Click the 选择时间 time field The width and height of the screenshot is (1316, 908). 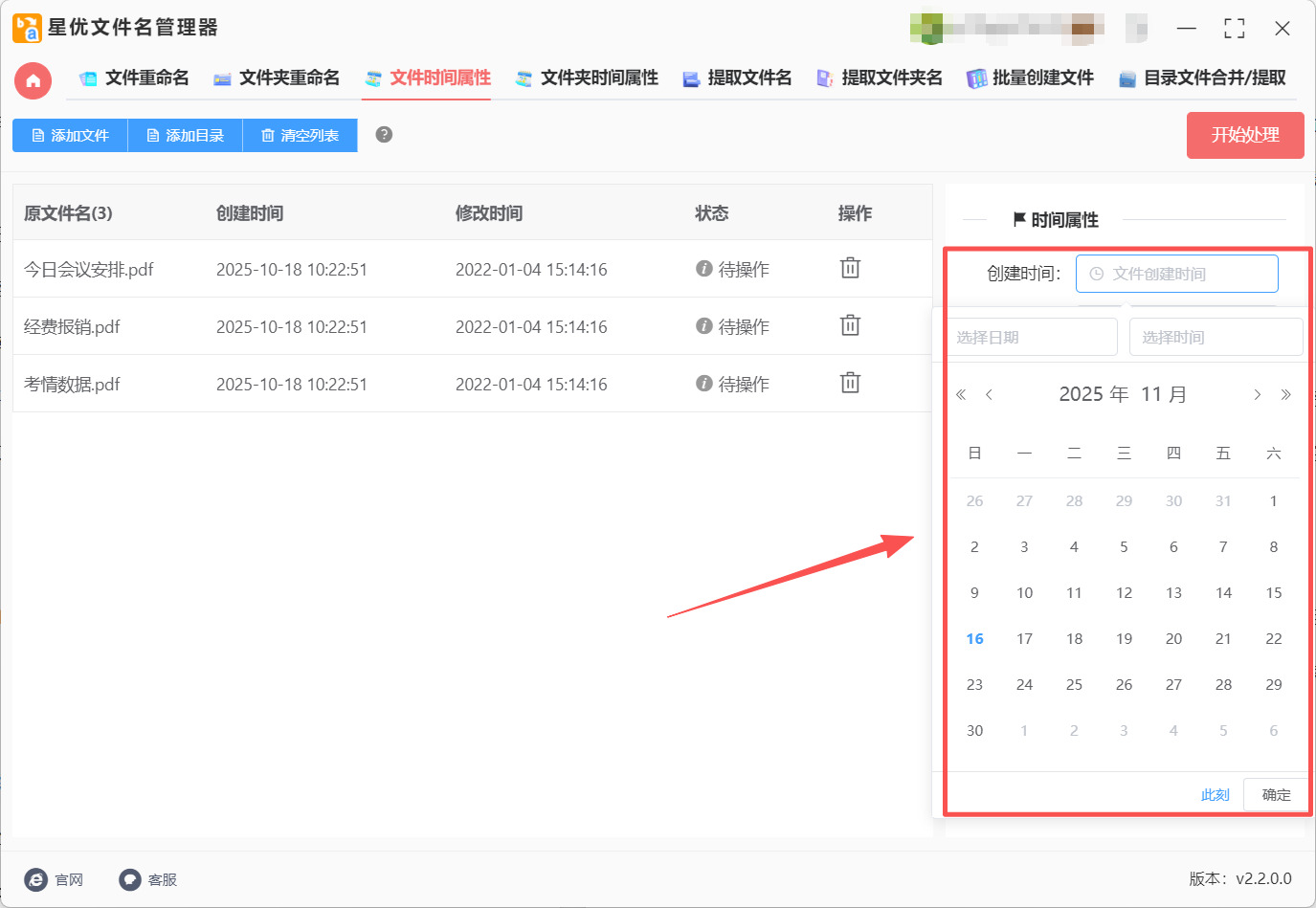1216,338
